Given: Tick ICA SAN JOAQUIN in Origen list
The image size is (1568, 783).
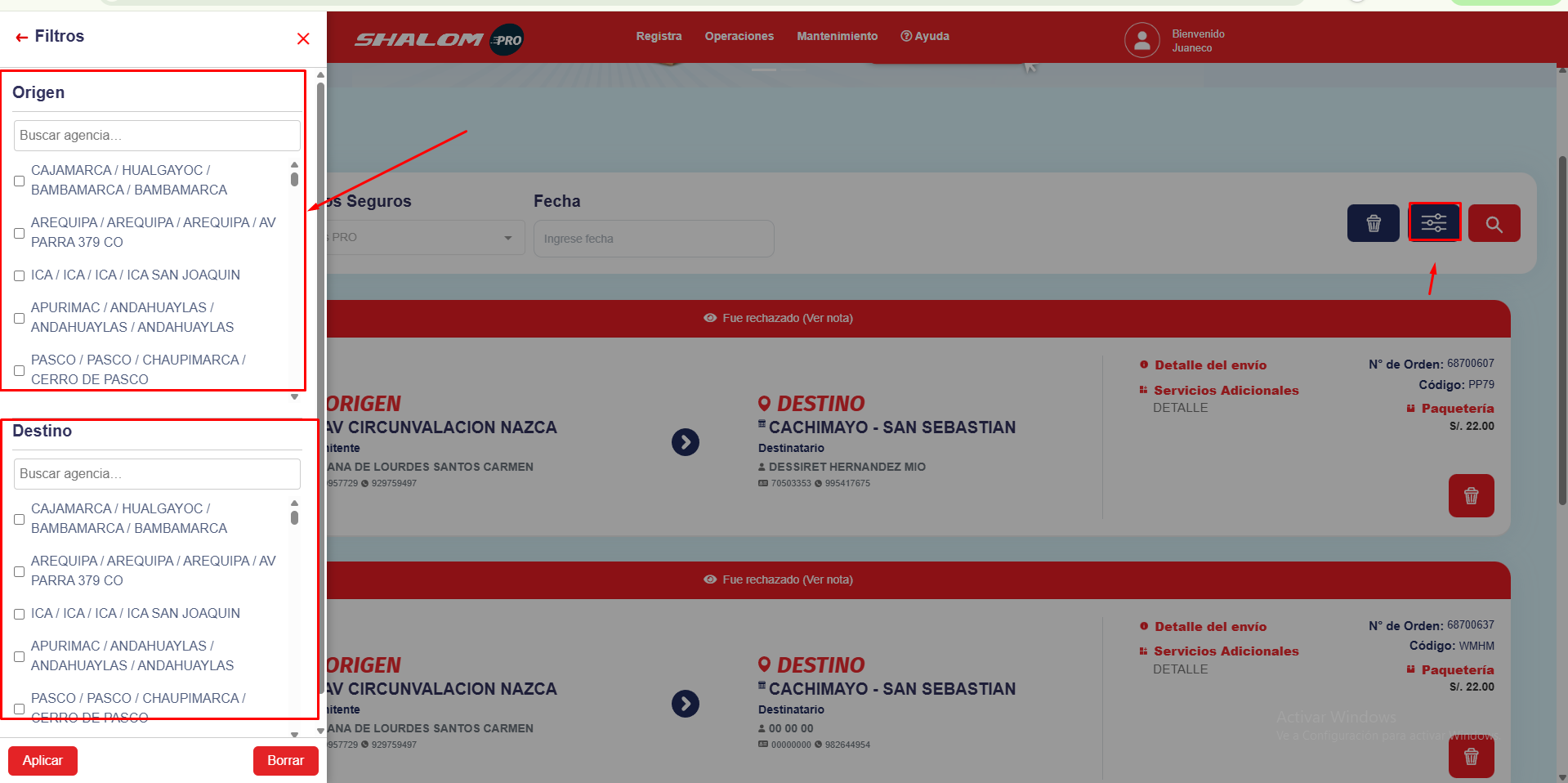Looking at the screenshot, I should tap(20, 276).
